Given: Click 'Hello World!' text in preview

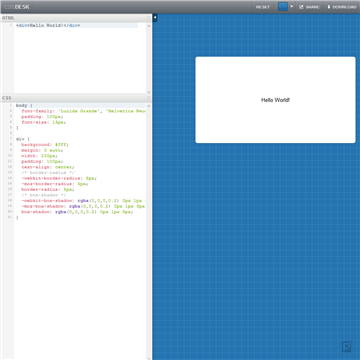Looking at the screenshot, I should [x=275, y=100].
